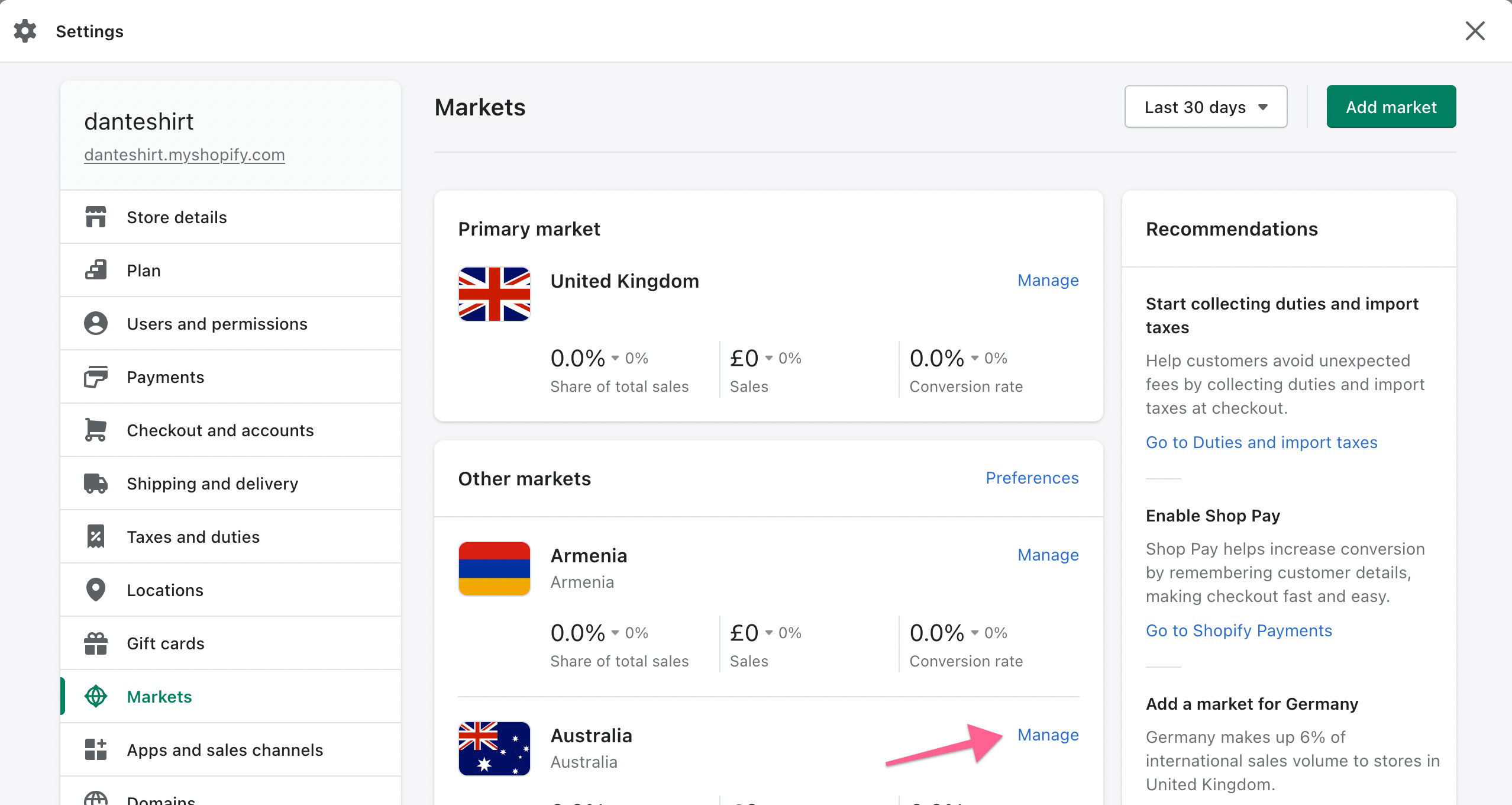1512x805 pixels.
Task: Click Add a market for Germany heading
Action: click(x=1252, y=704)
